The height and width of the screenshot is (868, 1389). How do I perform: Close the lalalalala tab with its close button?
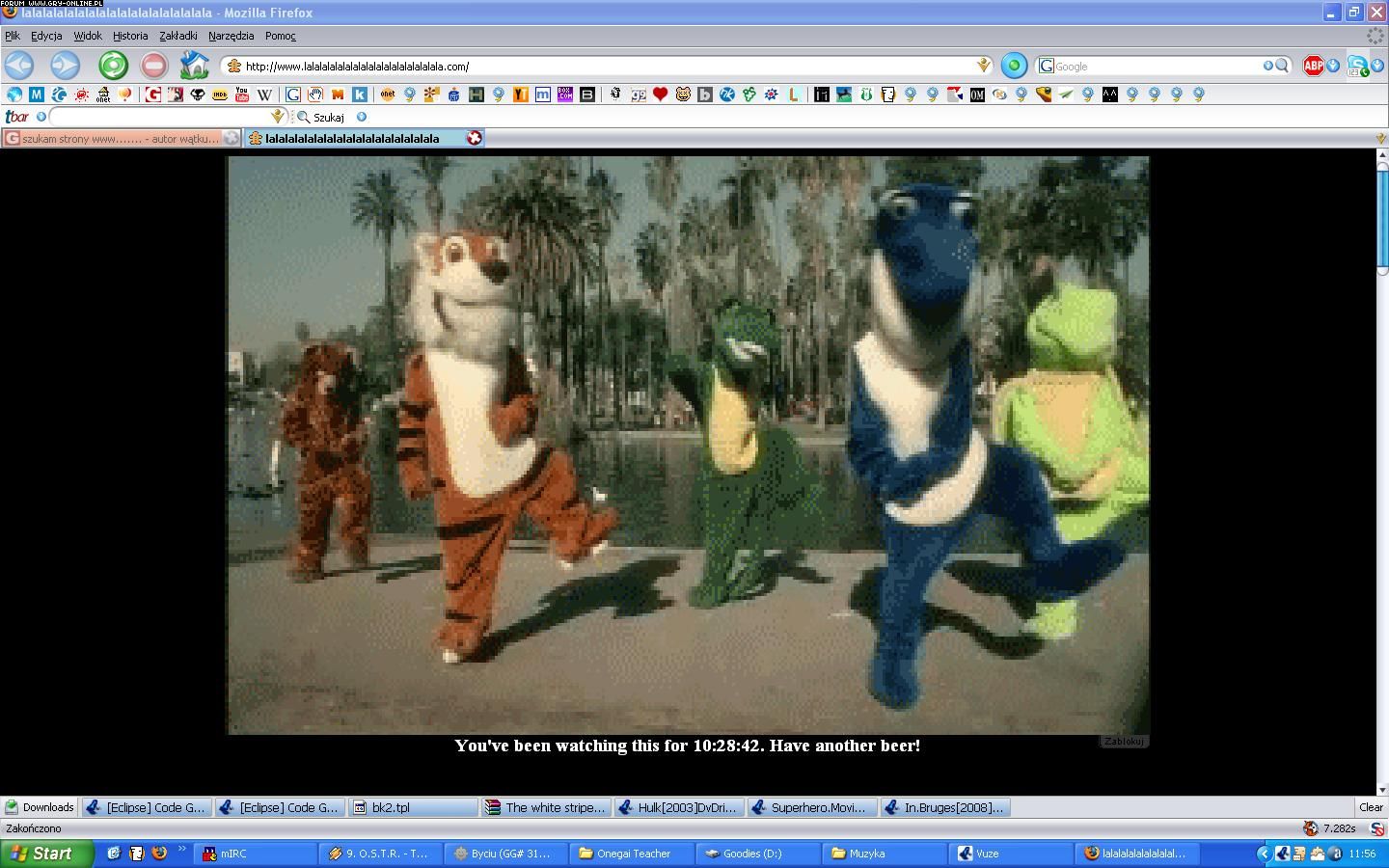click(x=474, y=139)
